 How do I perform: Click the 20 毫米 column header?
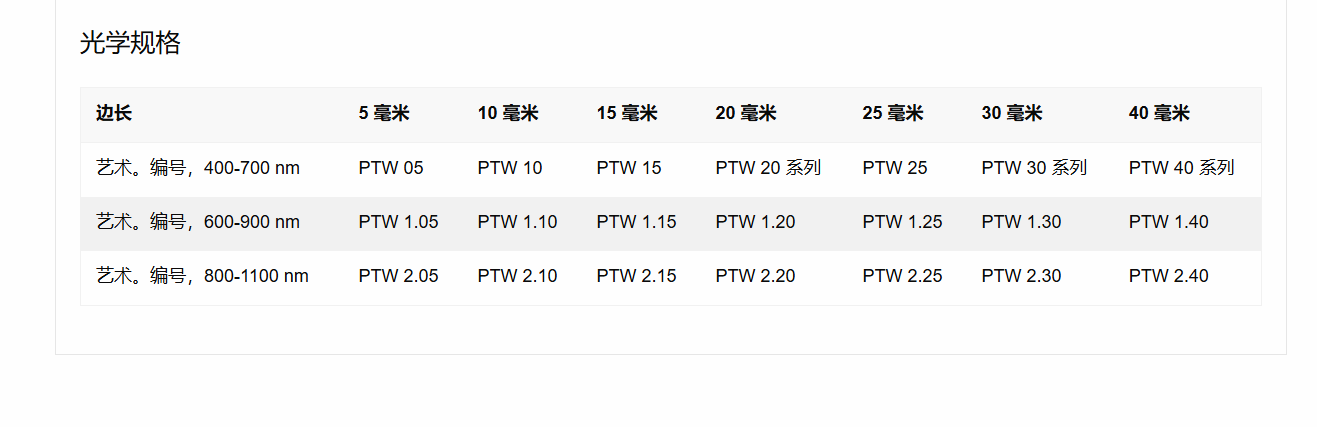746,114
